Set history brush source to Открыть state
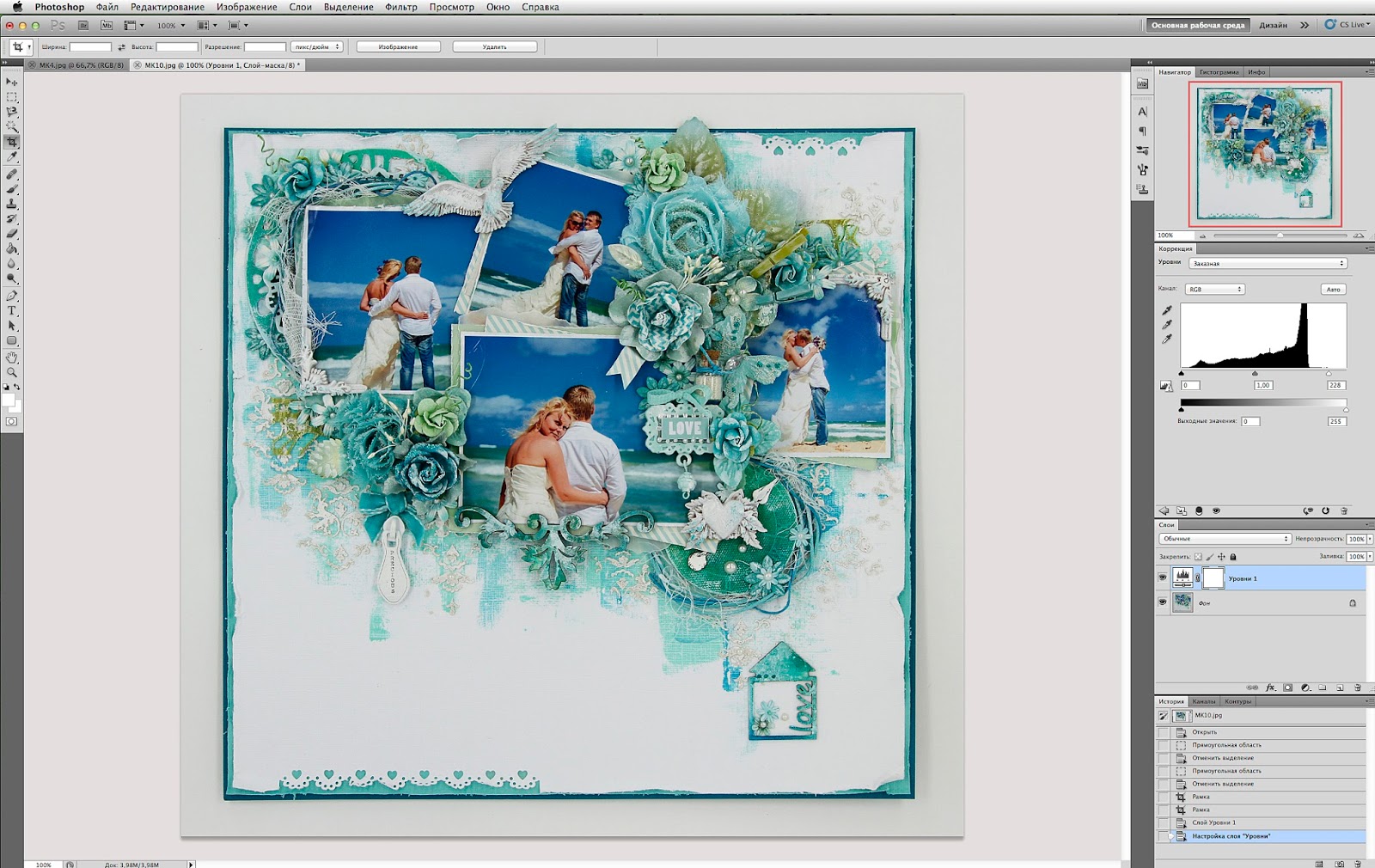The image size is (1375, 868). (x=1164, y=732)
